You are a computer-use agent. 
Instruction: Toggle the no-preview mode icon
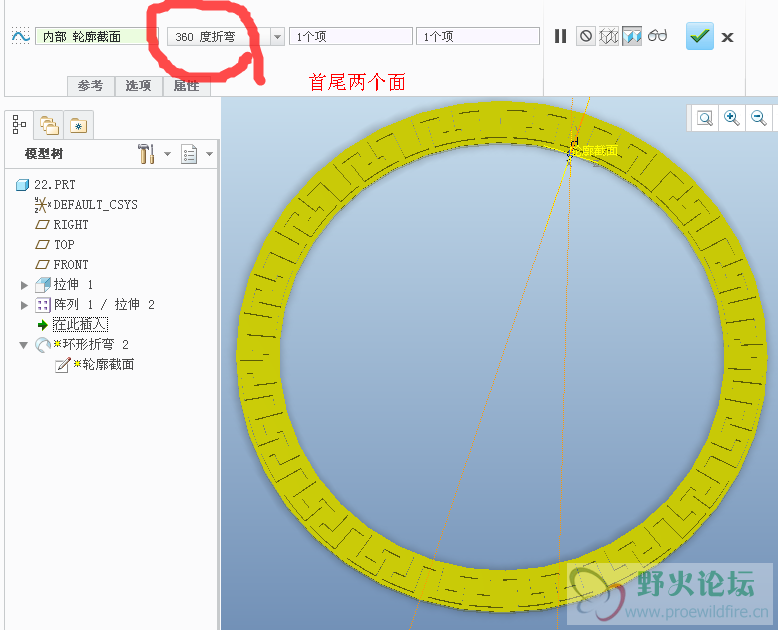point(586,36)
